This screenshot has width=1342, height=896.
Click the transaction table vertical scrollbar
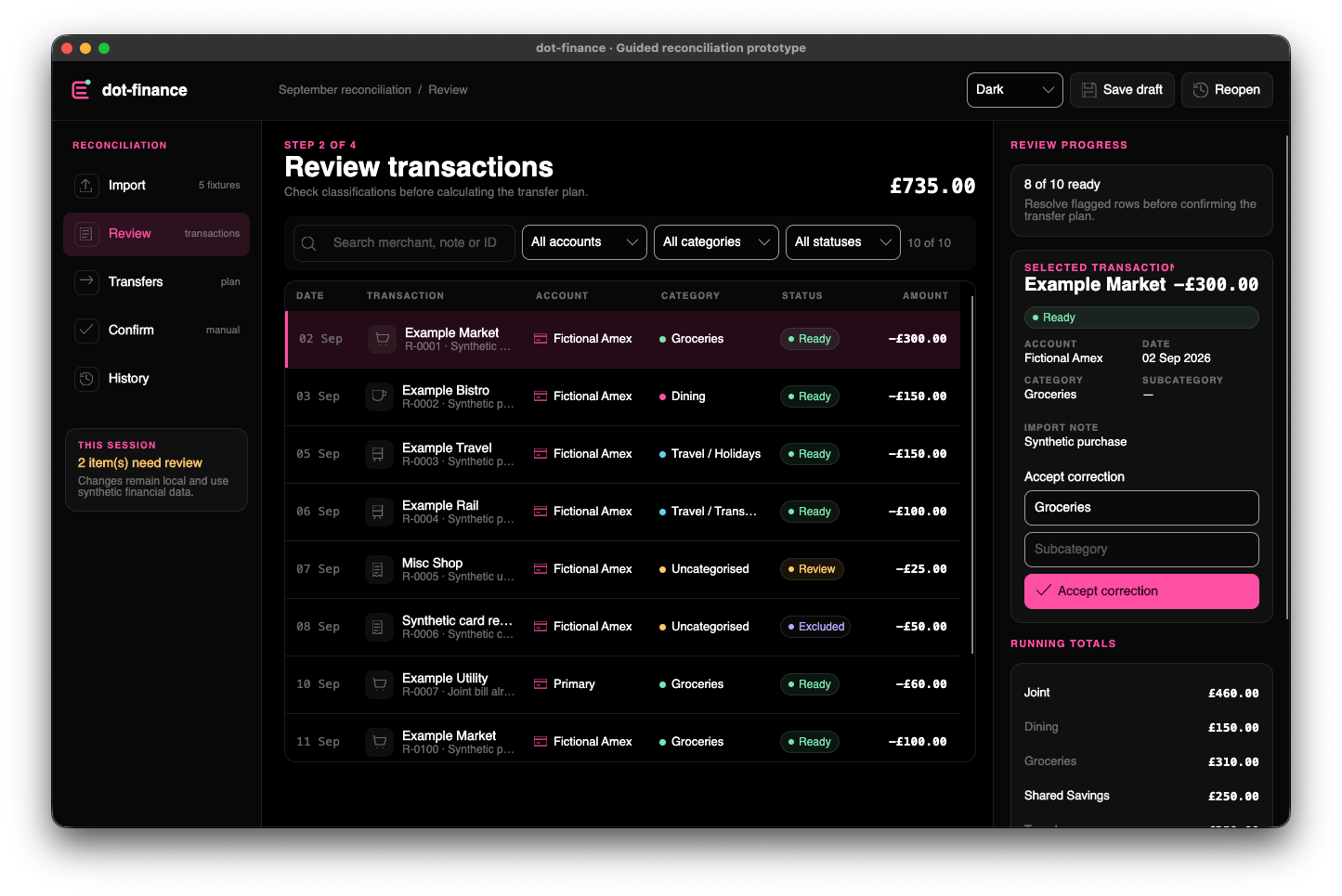[x=971, y=474]
